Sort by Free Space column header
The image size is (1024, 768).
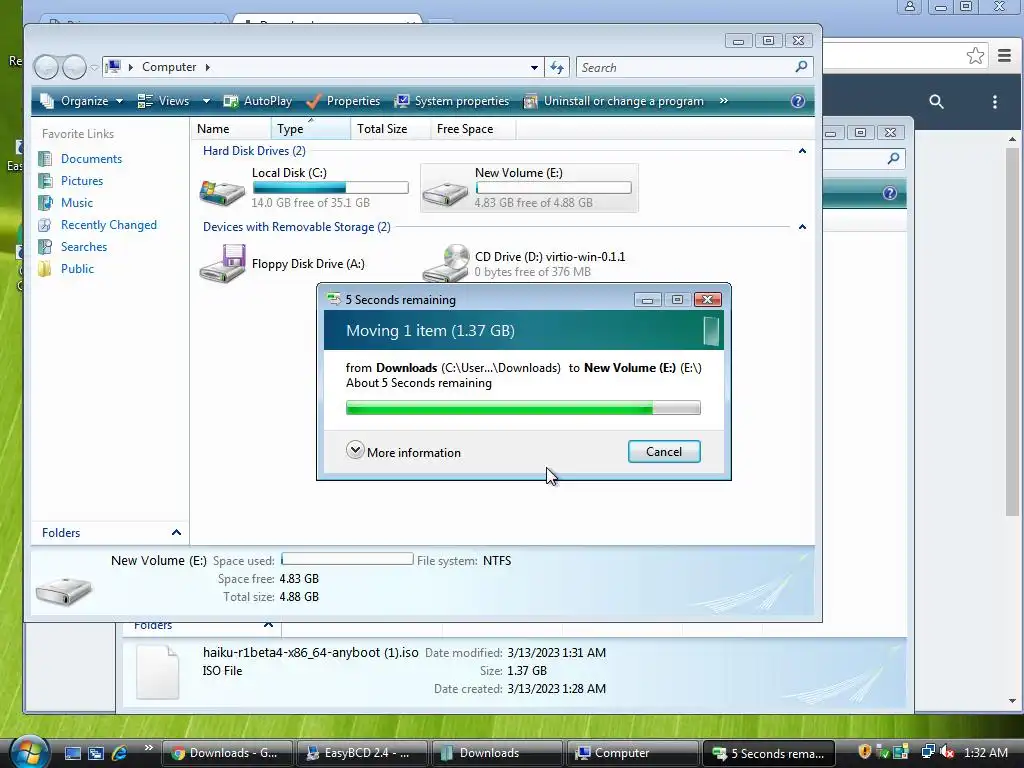click(x=473, y=129)
